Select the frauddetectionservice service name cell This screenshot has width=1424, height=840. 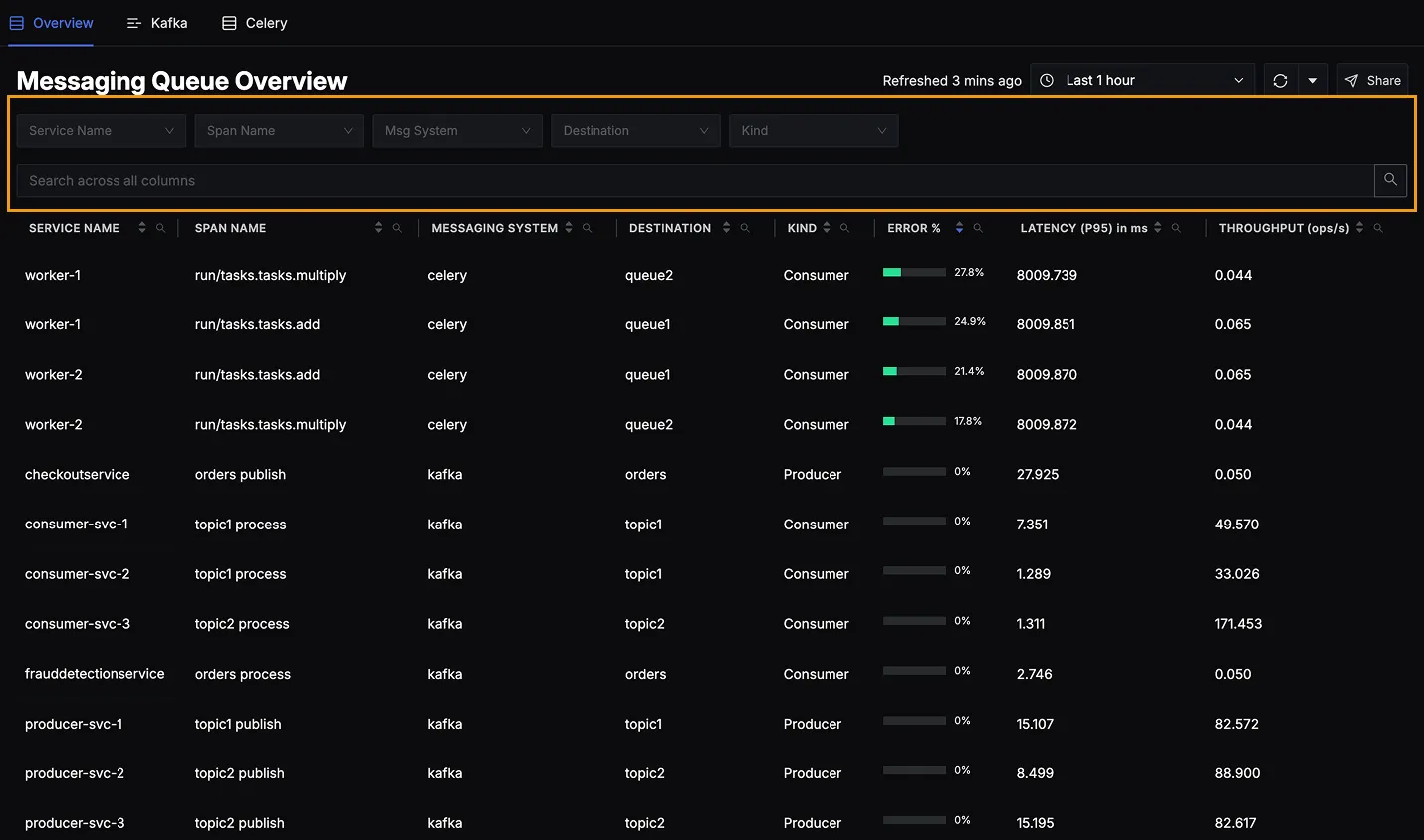point(95,673)
